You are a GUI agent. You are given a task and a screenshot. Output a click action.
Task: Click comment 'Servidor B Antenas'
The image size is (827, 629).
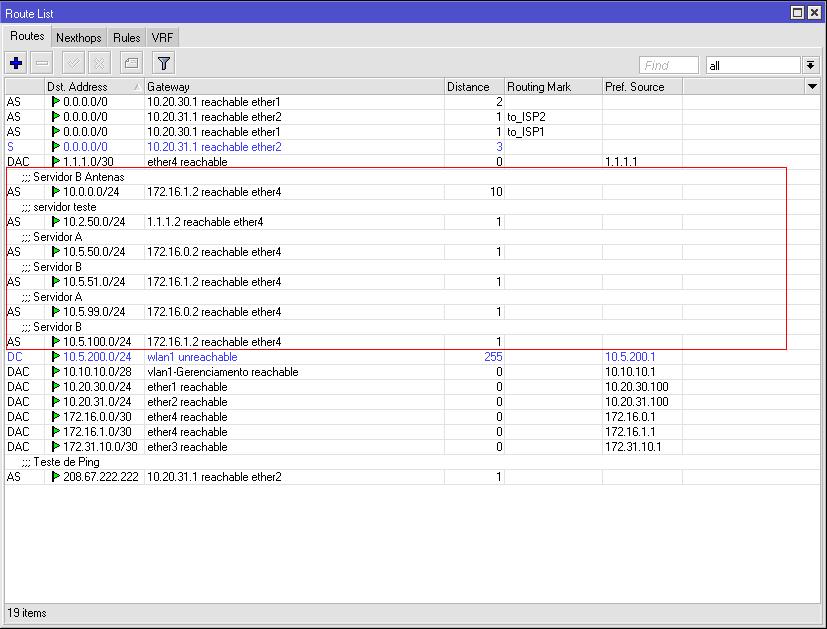click(x=79, y=177)
